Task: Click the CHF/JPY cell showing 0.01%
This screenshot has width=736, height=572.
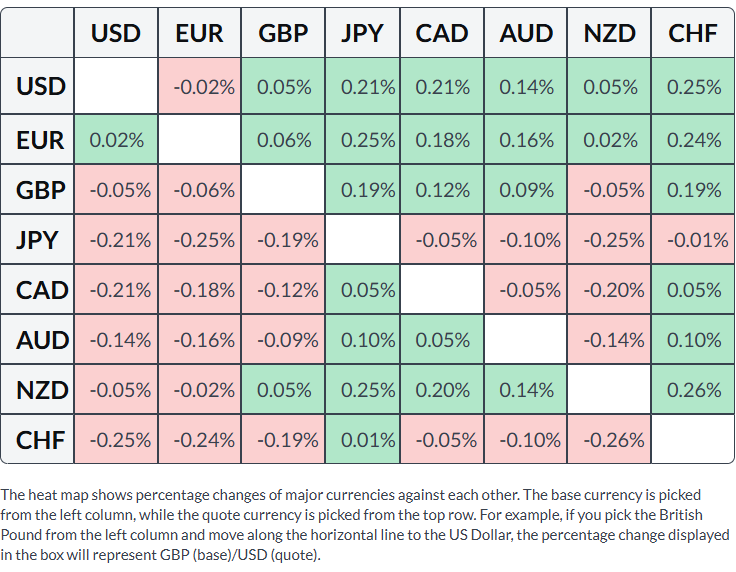Action: [362, 439]
